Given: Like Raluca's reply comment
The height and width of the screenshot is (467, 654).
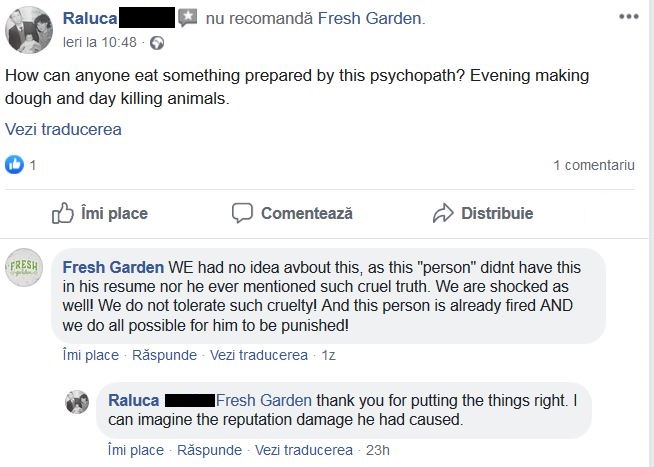Looking at the screenshot, I should [136, 450].
